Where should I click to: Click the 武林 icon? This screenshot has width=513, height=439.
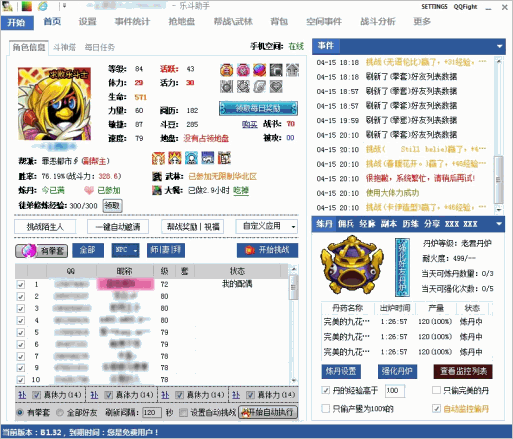157,176
